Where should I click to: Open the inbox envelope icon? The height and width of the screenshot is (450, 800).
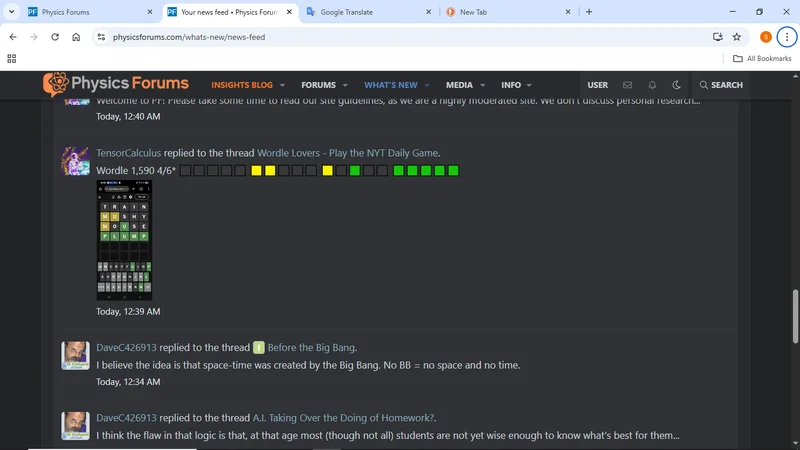pyautogui.click(x=628, y=85)
